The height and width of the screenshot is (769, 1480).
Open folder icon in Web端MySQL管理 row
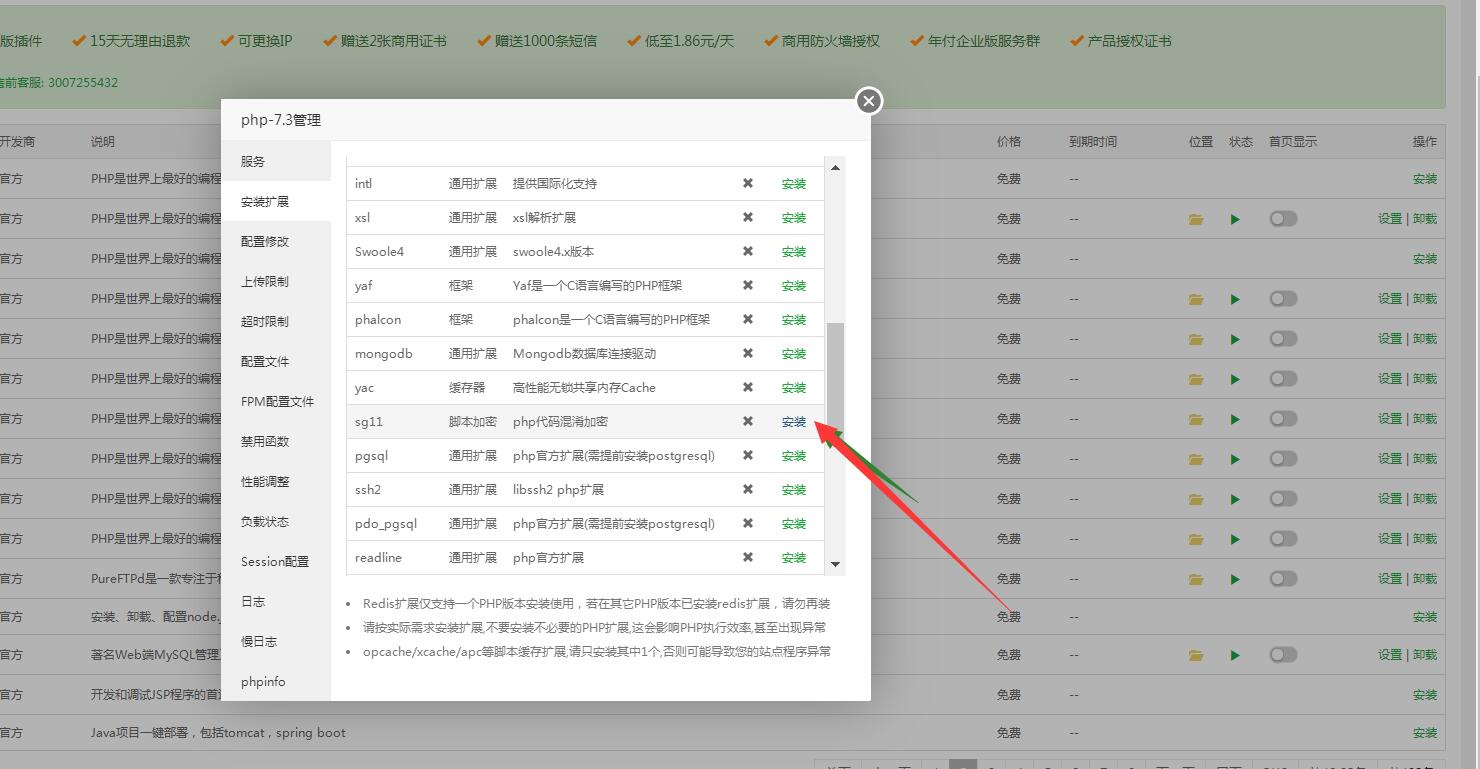1196,655
